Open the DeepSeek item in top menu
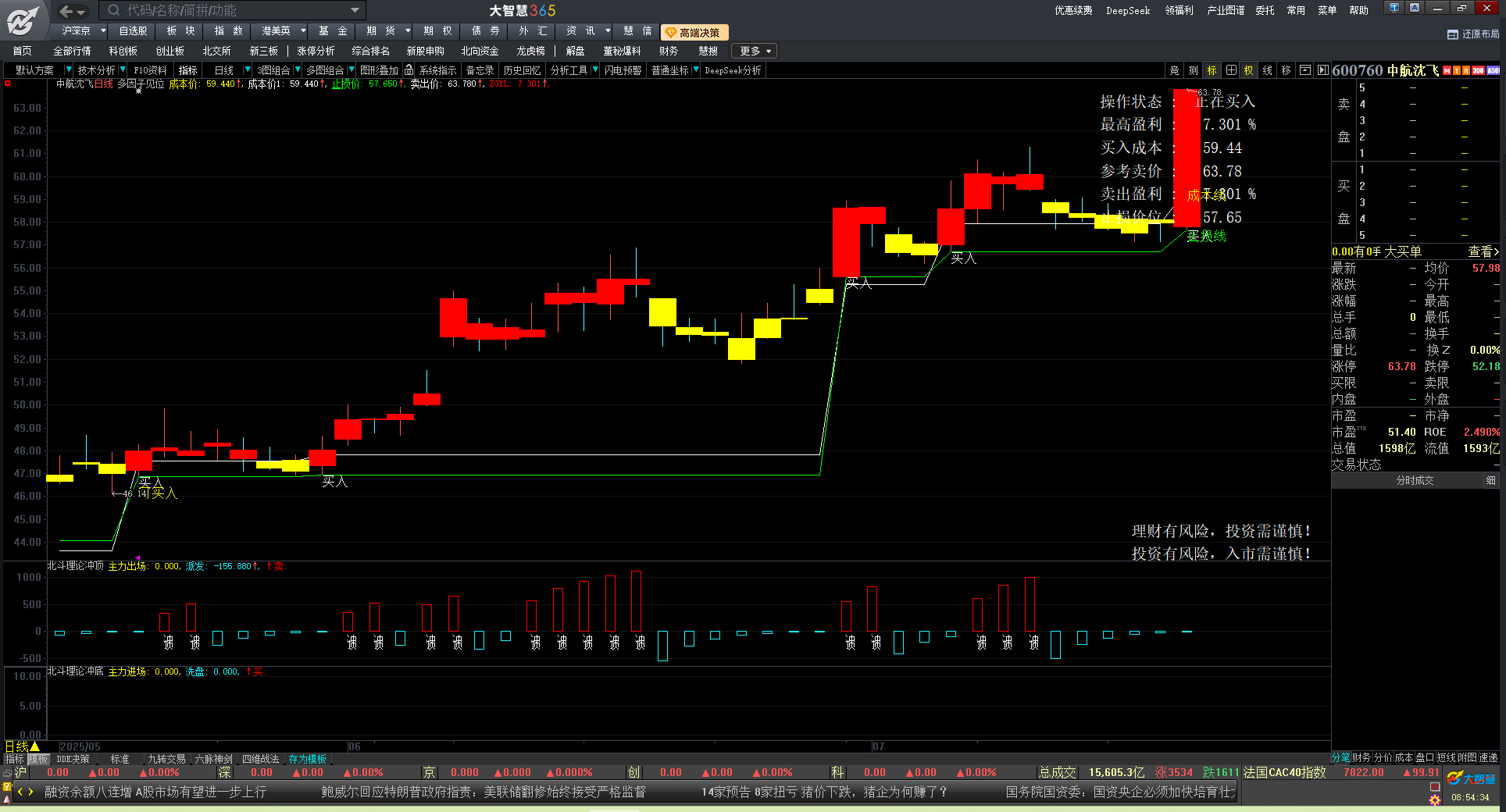Image resolution: width=1506 pixels, height=812 pixels. (1128, 10)
